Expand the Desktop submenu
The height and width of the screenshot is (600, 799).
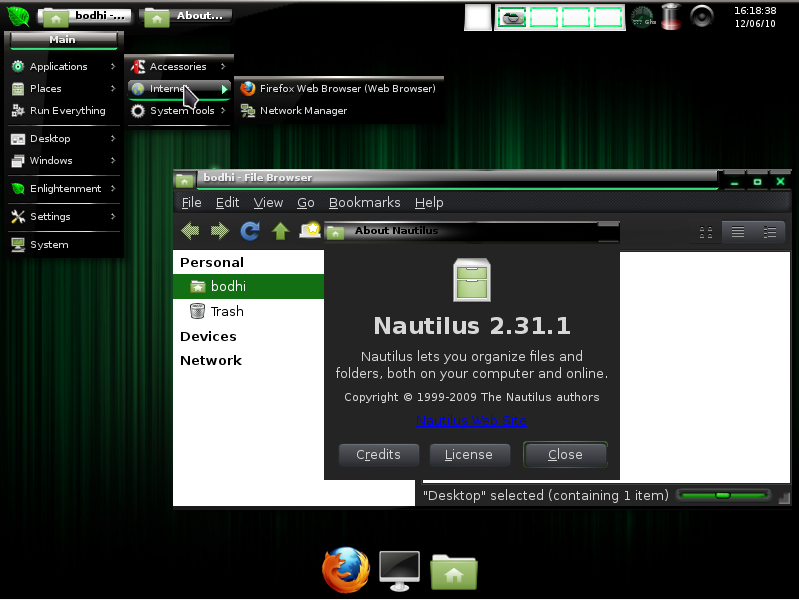(64, 138)
